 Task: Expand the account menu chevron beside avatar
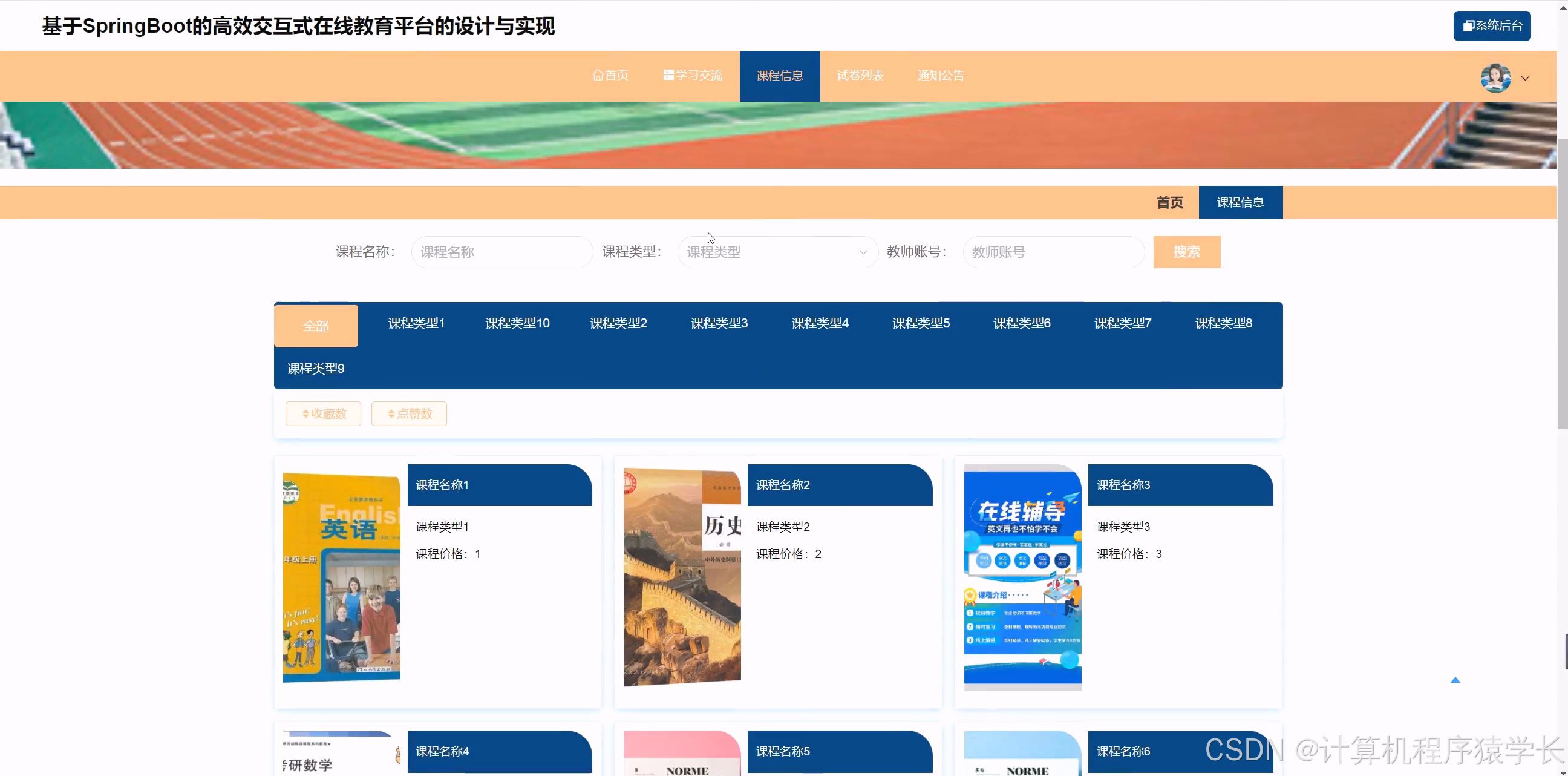1527,79
